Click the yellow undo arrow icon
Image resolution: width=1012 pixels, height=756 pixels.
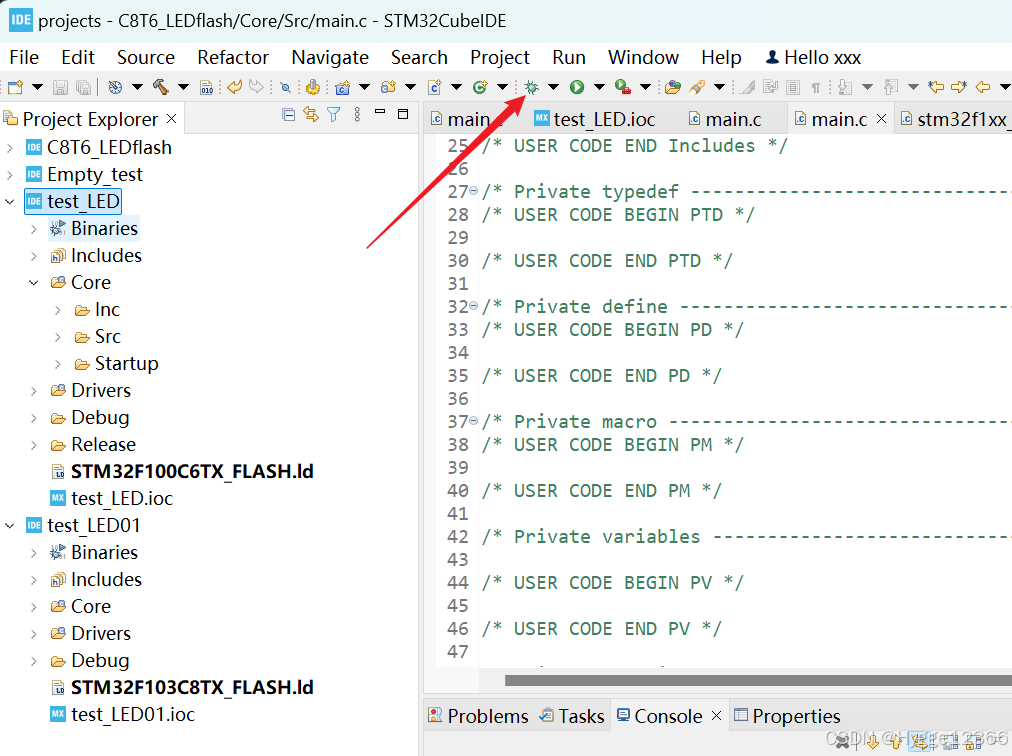click(234, 87)
